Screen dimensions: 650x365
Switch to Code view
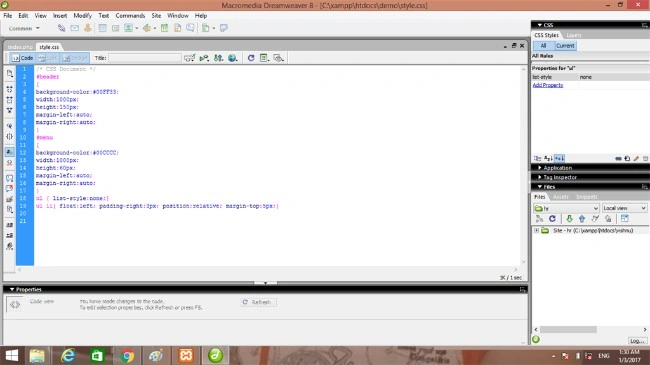click(x=22, y=58)
